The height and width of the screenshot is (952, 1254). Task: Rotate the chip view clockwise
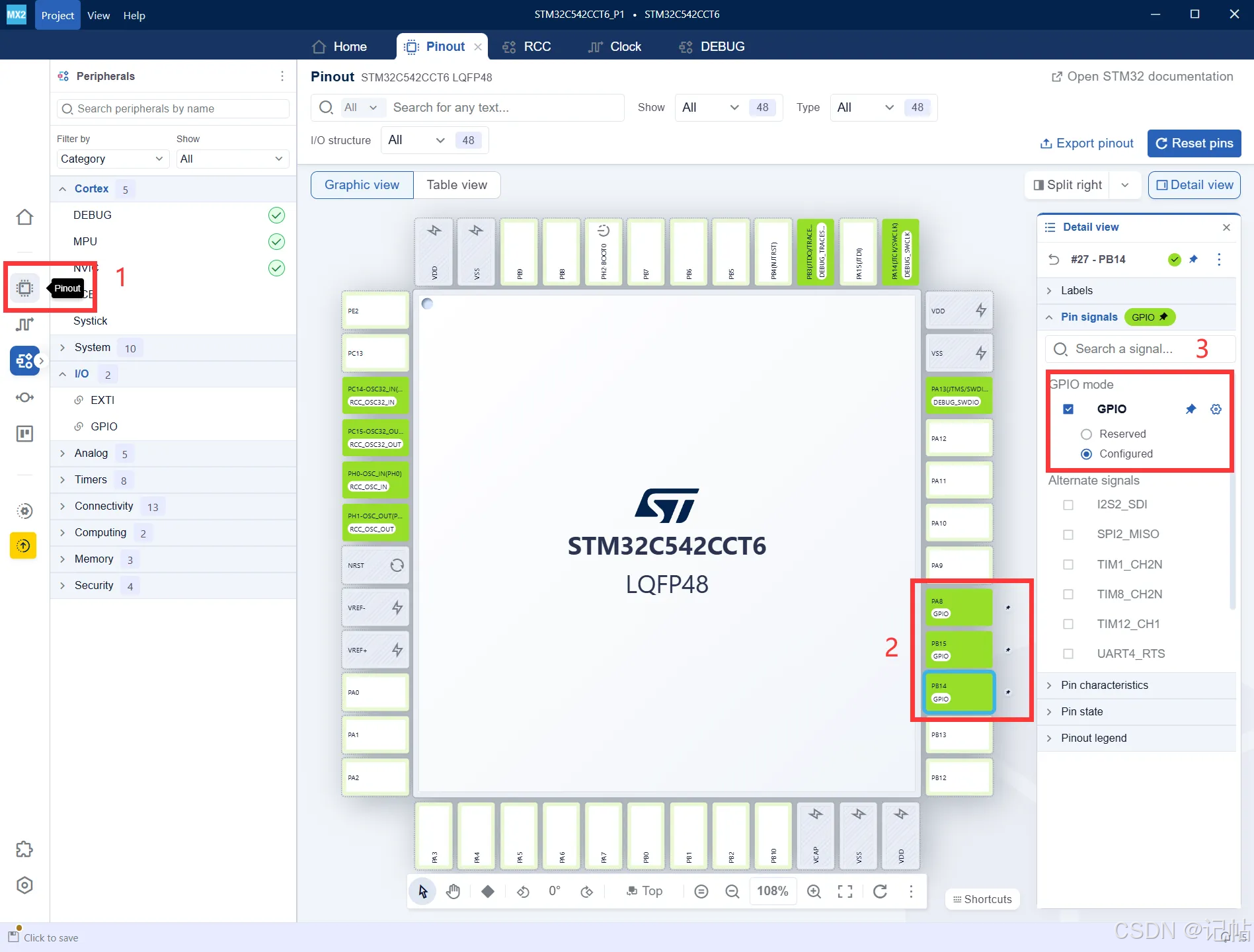tap(586, 891)
